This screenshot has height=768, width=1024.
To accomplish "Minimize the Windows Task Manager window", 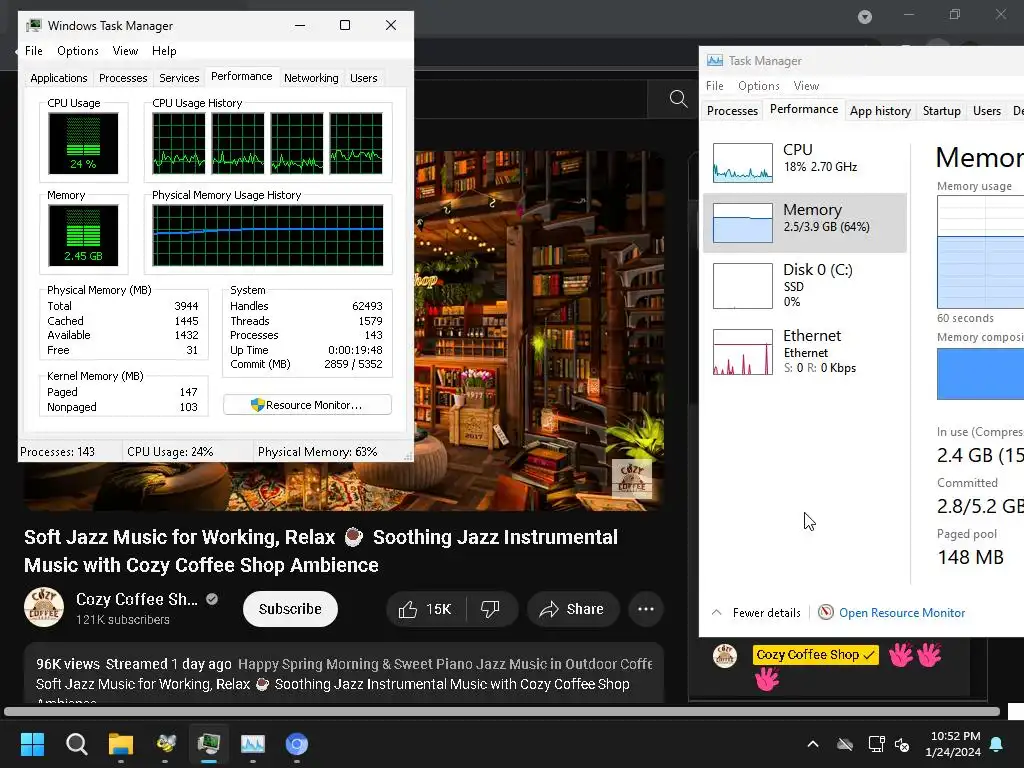I will point(300,25).
